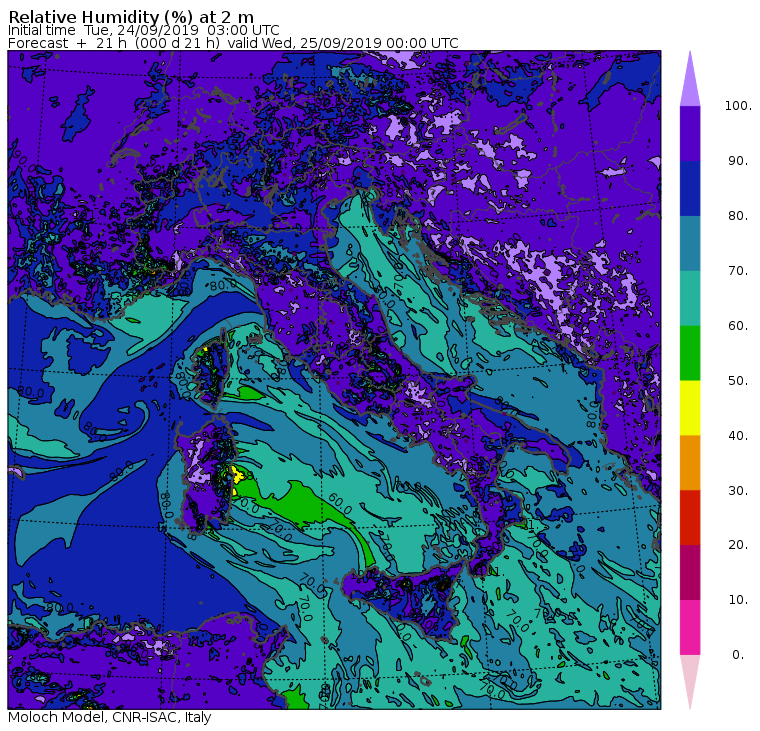Click the green 50–60% humidity patch east of Sardinia
This screenshot has width=760, height=731.
[x=301, y=504]
